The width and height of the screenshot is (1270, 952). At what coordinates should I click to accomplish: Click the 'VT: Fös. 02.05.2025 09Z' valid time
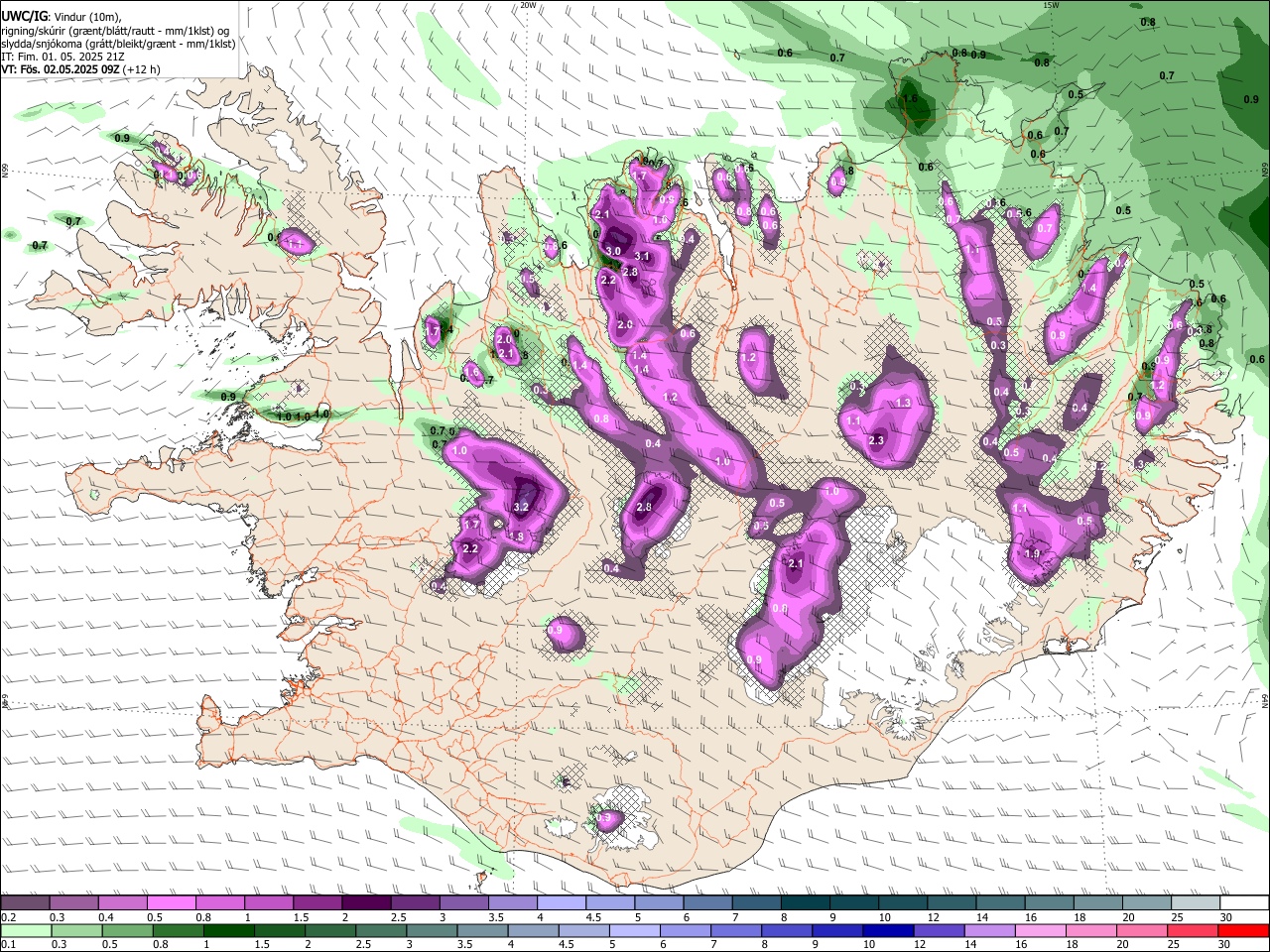pyautogui.click(x=61, y=69)
